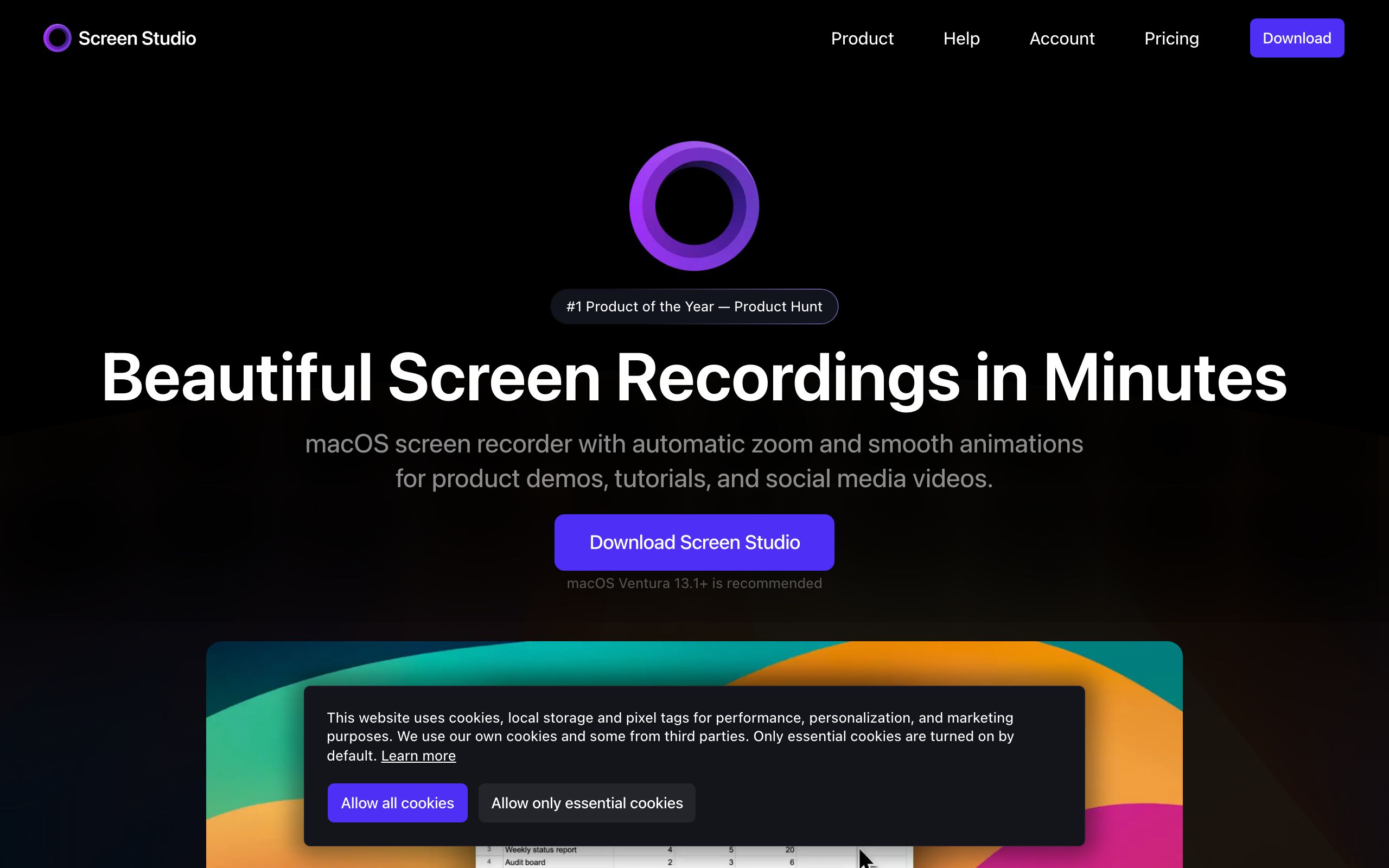Click the large purple ring hero icon

pos(694,206)
